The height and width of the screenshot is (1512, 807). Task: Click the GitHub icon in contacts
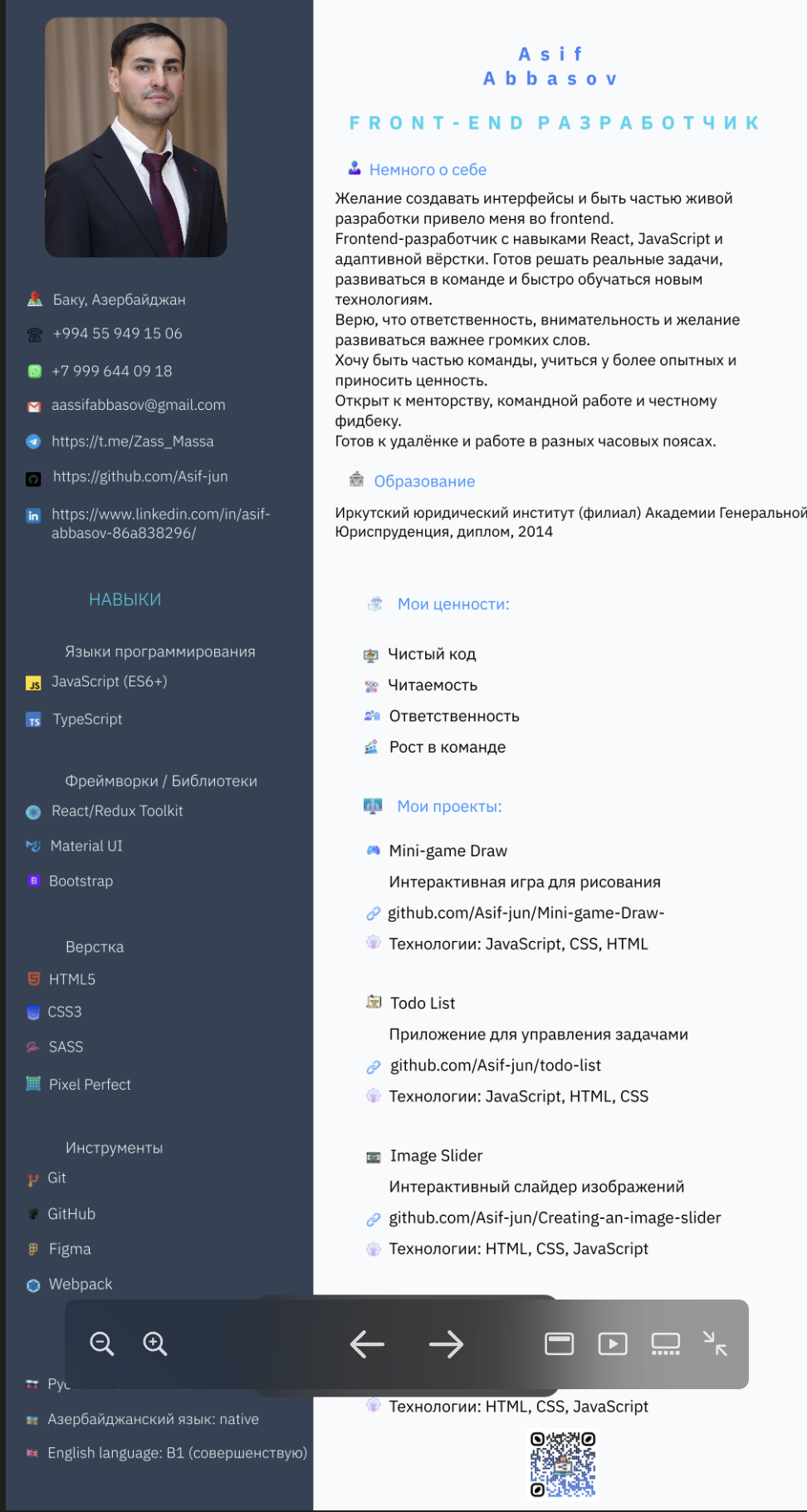33,478
